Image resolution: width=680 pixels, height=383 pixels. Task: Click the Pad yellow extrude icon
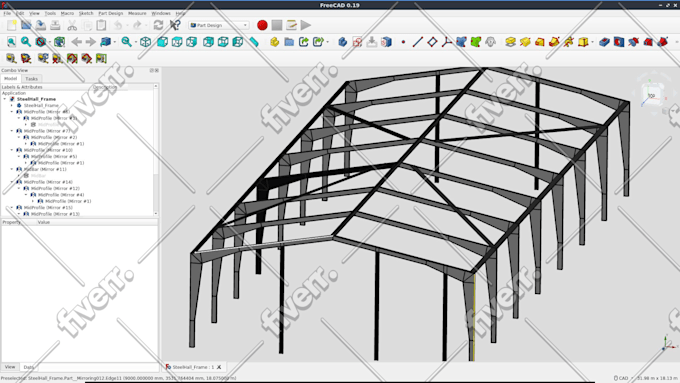point(510,42)
